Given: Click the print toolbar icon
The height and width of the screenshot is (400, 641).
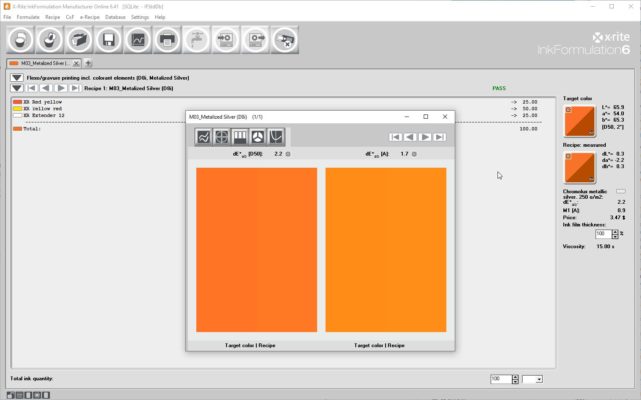Looking at the screenshot, I should [168, 40].
